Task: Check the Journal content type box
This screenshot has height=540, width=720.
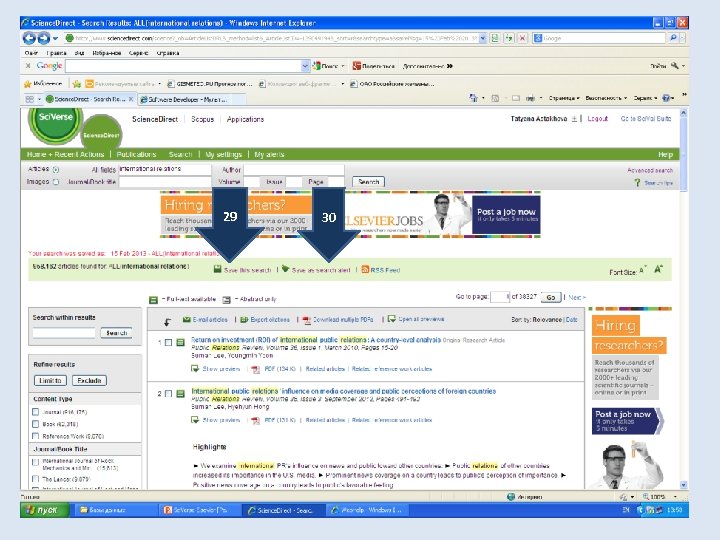Action: tap(35, 411)
